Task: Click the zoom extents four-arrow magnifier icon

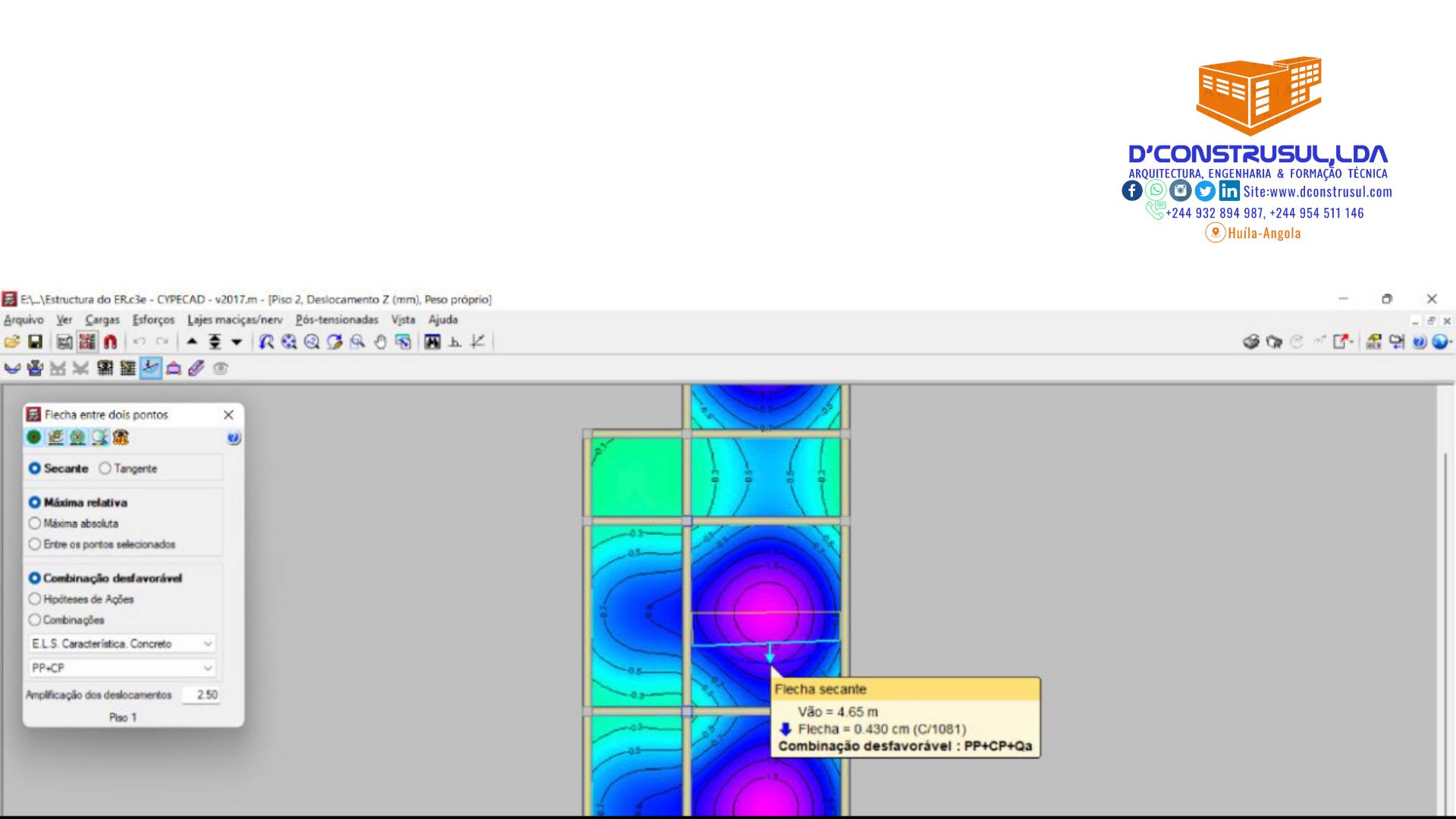Action: pos(289,342)
